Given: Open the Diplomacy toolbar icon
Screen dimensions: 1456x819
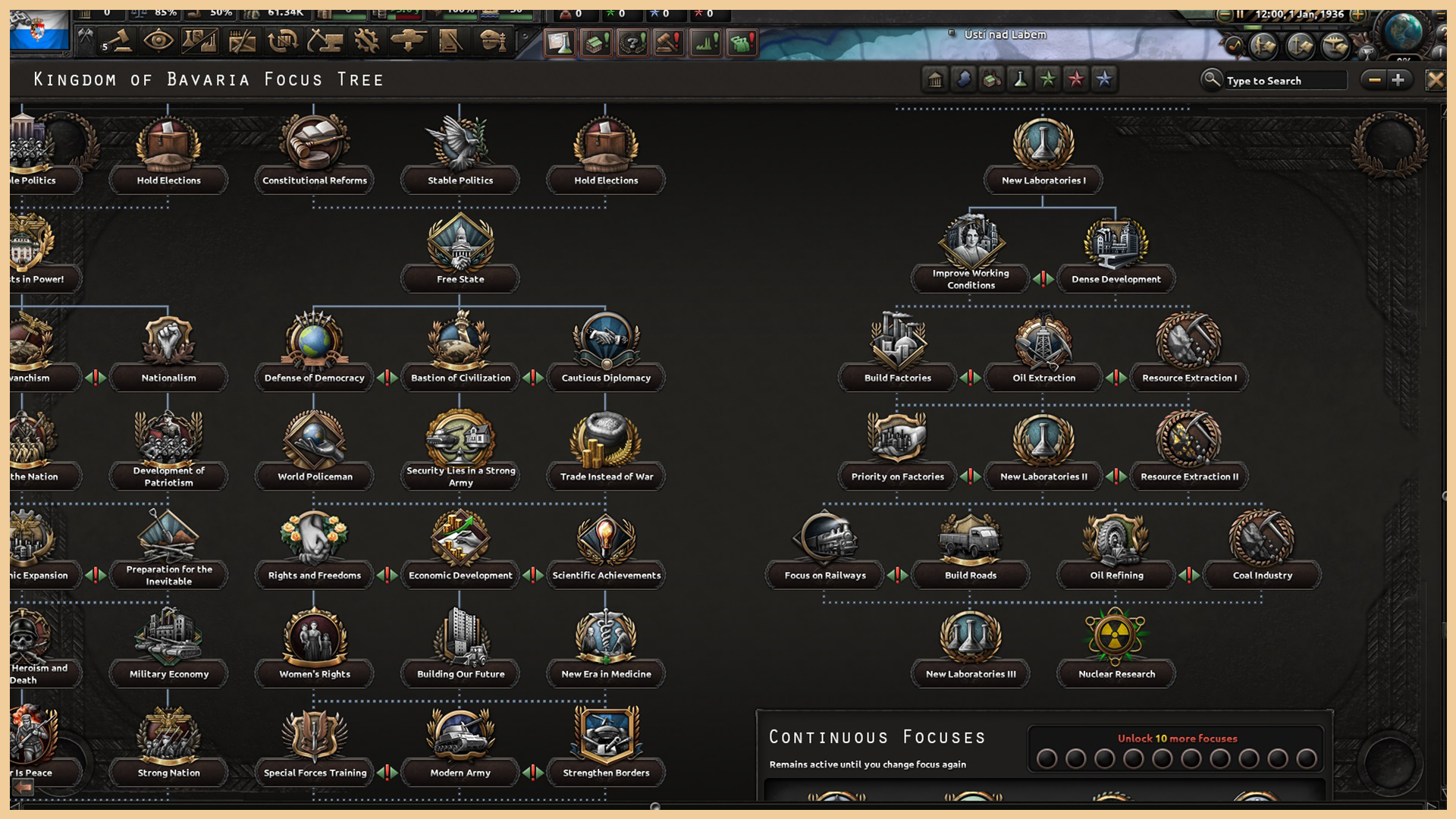Looking at the screenshot, I should [242, 41].
